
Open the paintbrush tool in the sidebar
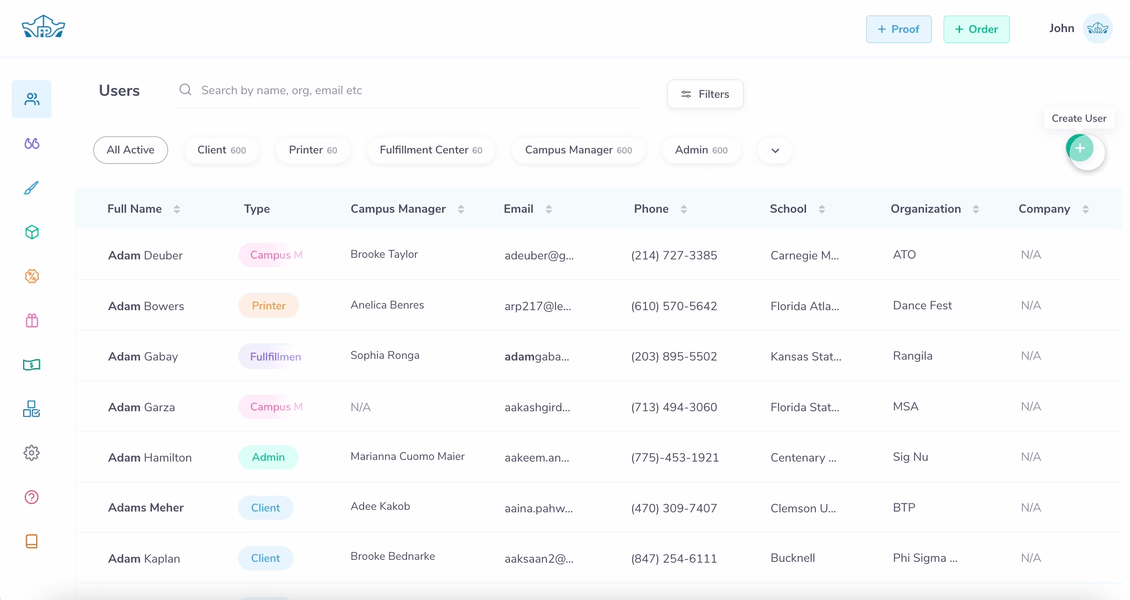tap(31, 187)
